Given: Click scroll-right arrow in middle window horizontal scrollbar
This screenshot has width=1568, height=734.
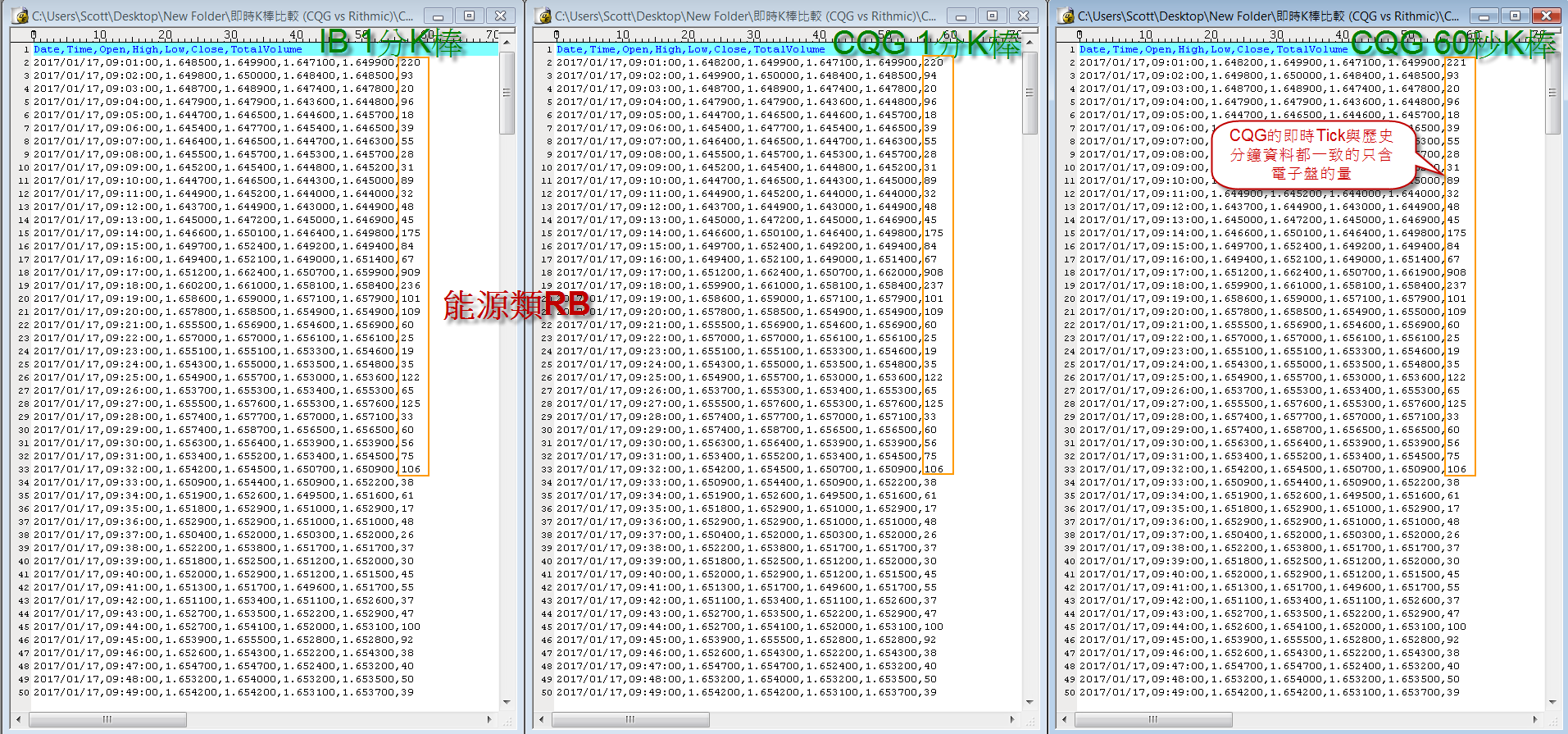Looking at the screenshot, I should [1013, 719].
